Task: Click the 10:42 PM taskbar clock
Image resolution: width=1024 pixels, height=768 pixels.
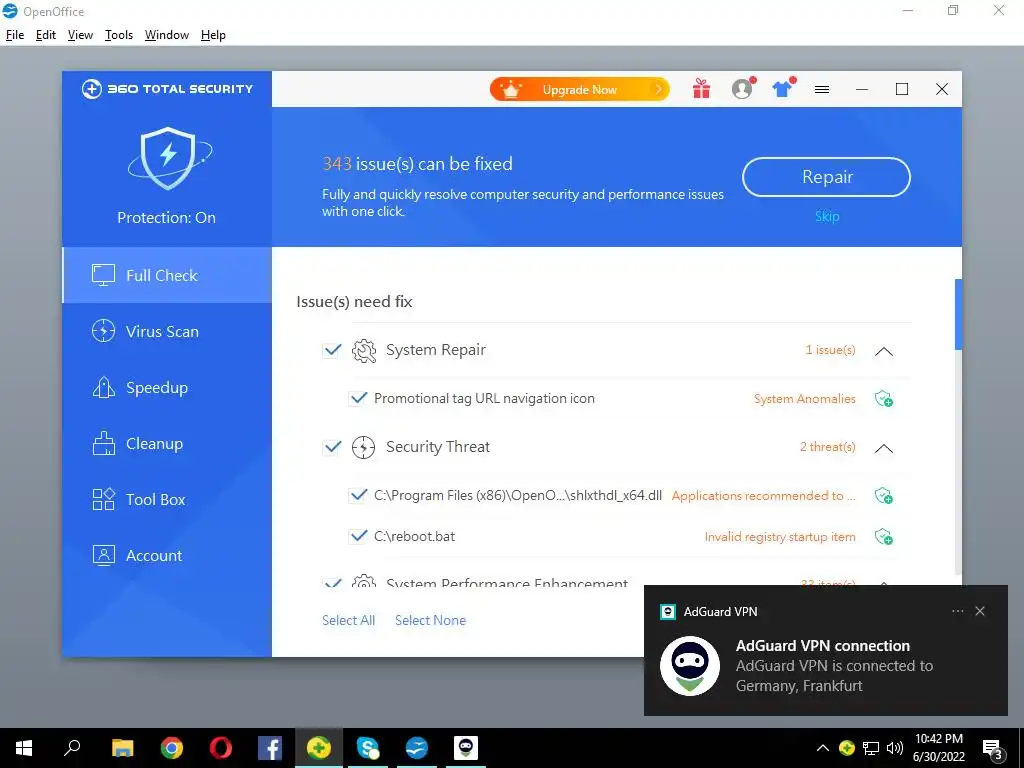Action: [938, 739]
